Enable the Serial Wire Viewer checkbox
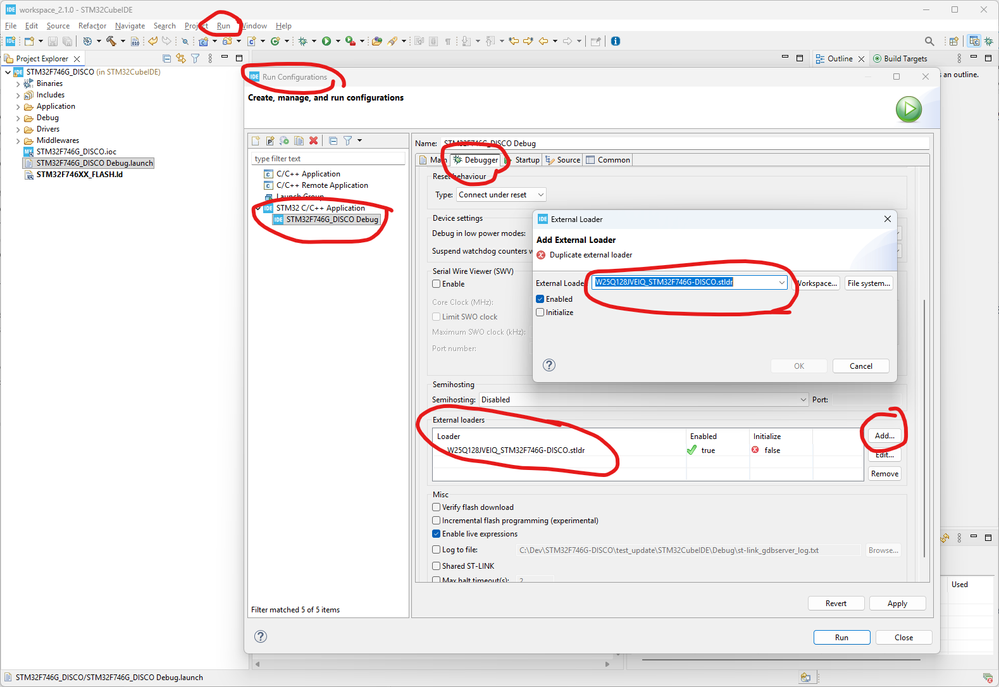Screen dimensions: 999x687 point(436,284)
